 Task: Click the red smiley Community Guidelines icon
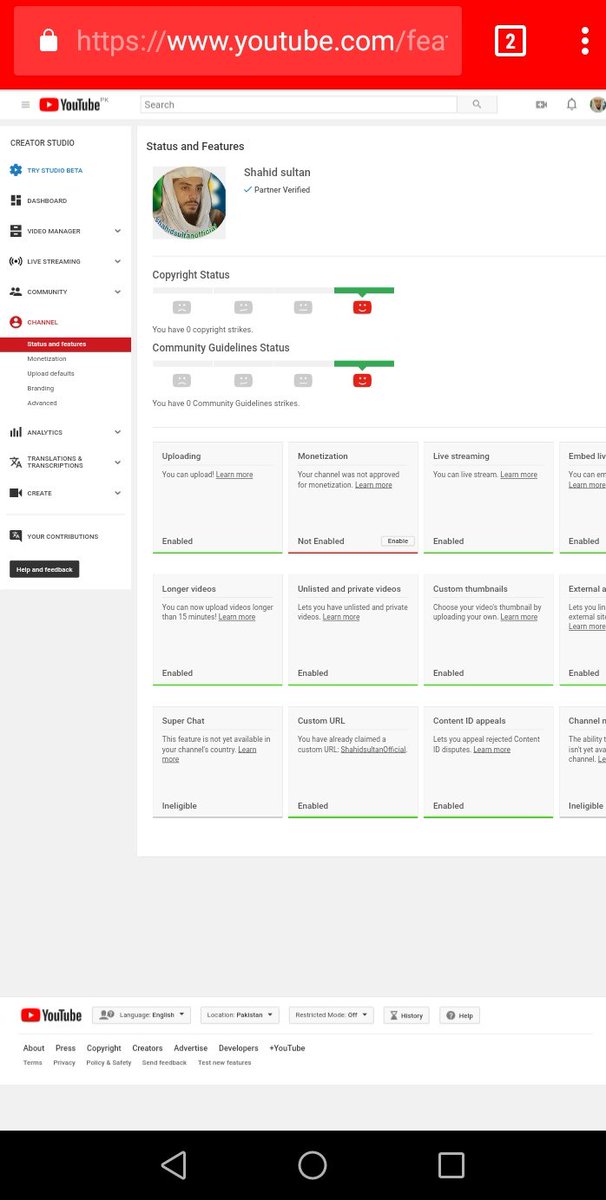tap(362, 380)
